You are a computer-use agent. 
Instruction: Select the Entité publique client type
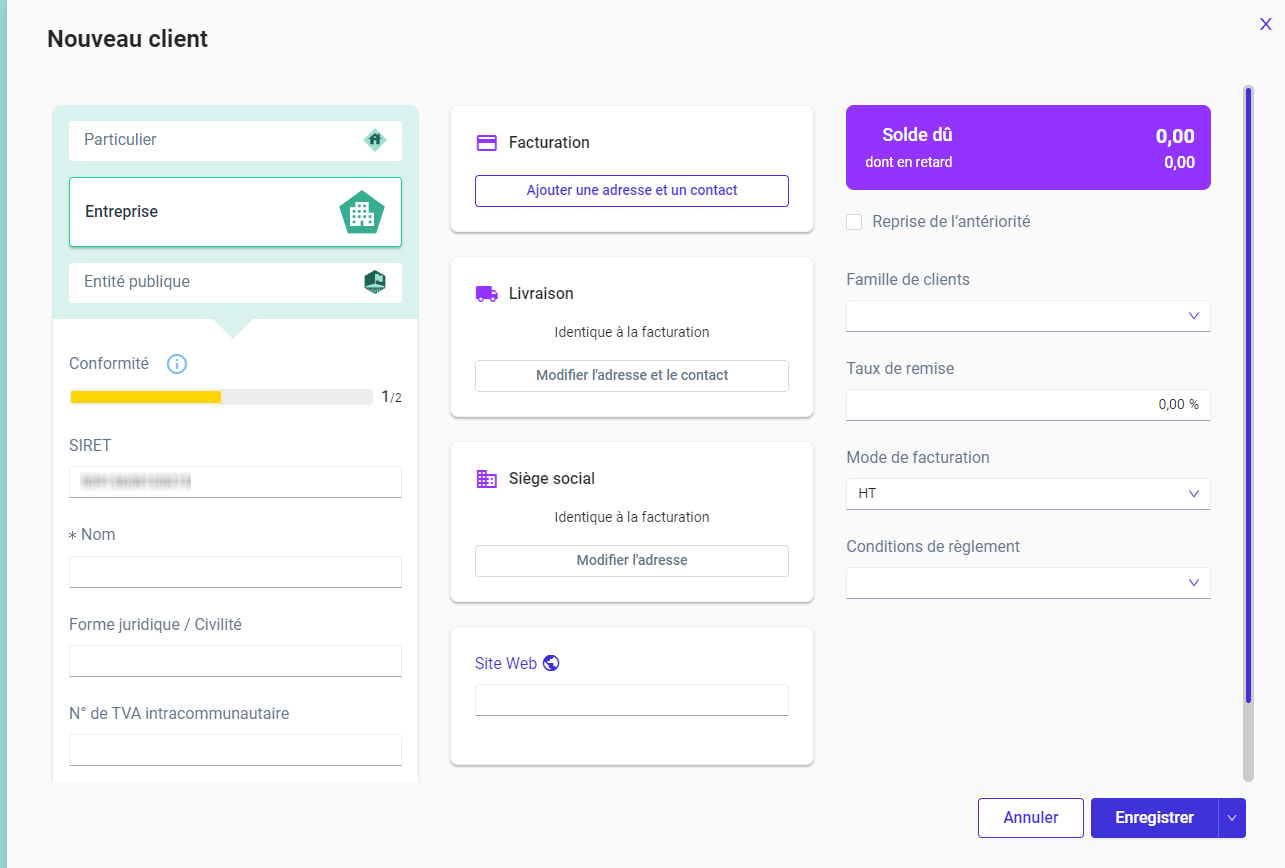(x=235, y=282)
